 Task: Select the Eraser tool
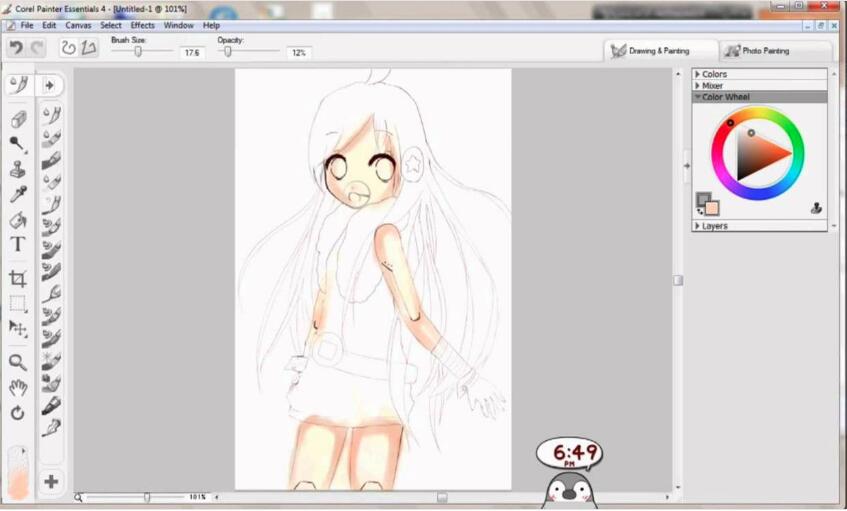[x=18, y=119]
